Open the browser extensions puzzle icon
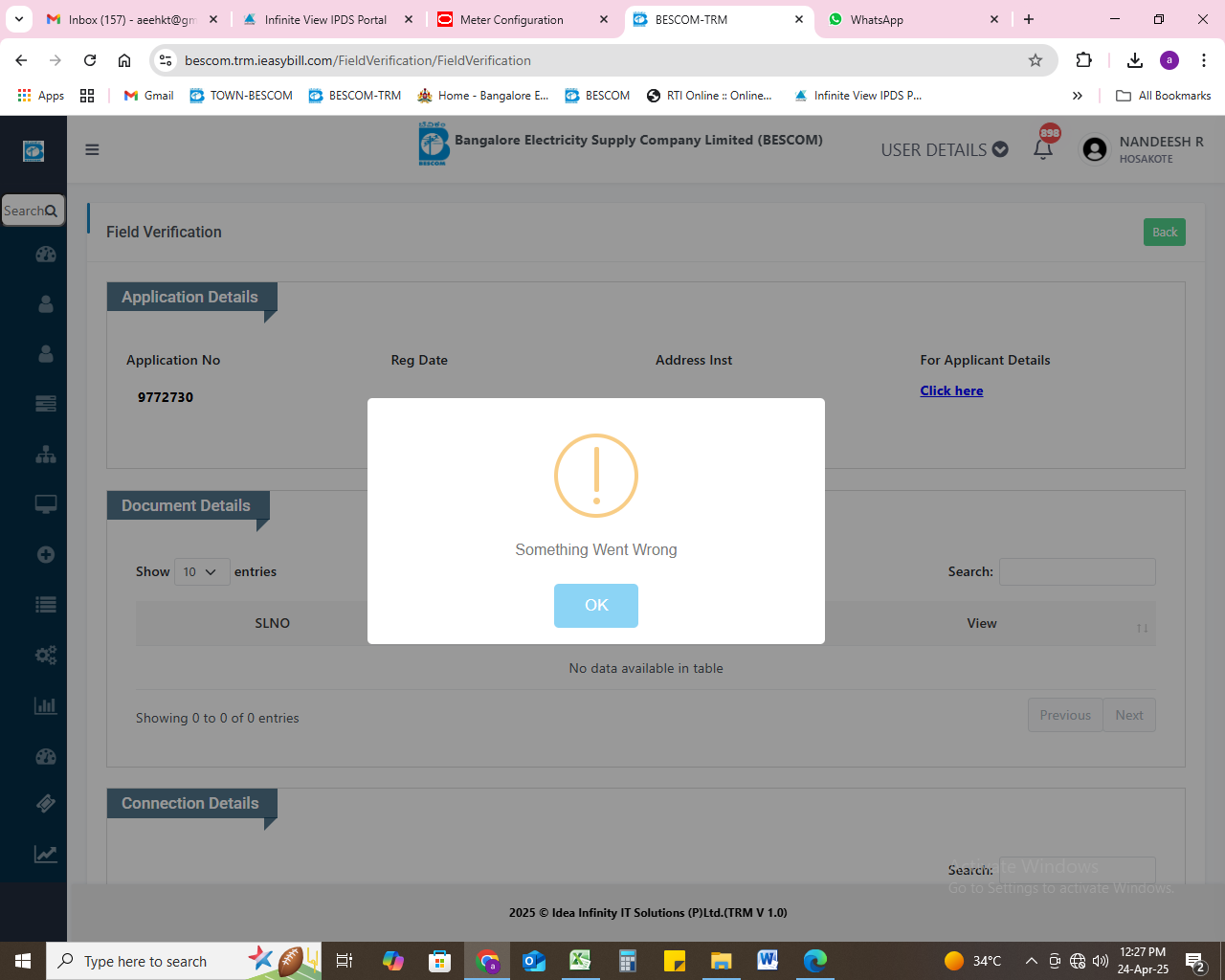The image size is (1225, 980). tap(1083, 60)
